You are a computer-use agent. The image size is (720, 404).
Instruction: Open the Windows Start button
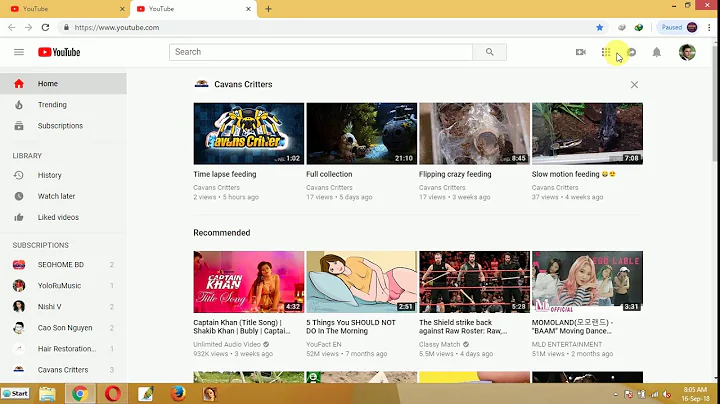15,393
